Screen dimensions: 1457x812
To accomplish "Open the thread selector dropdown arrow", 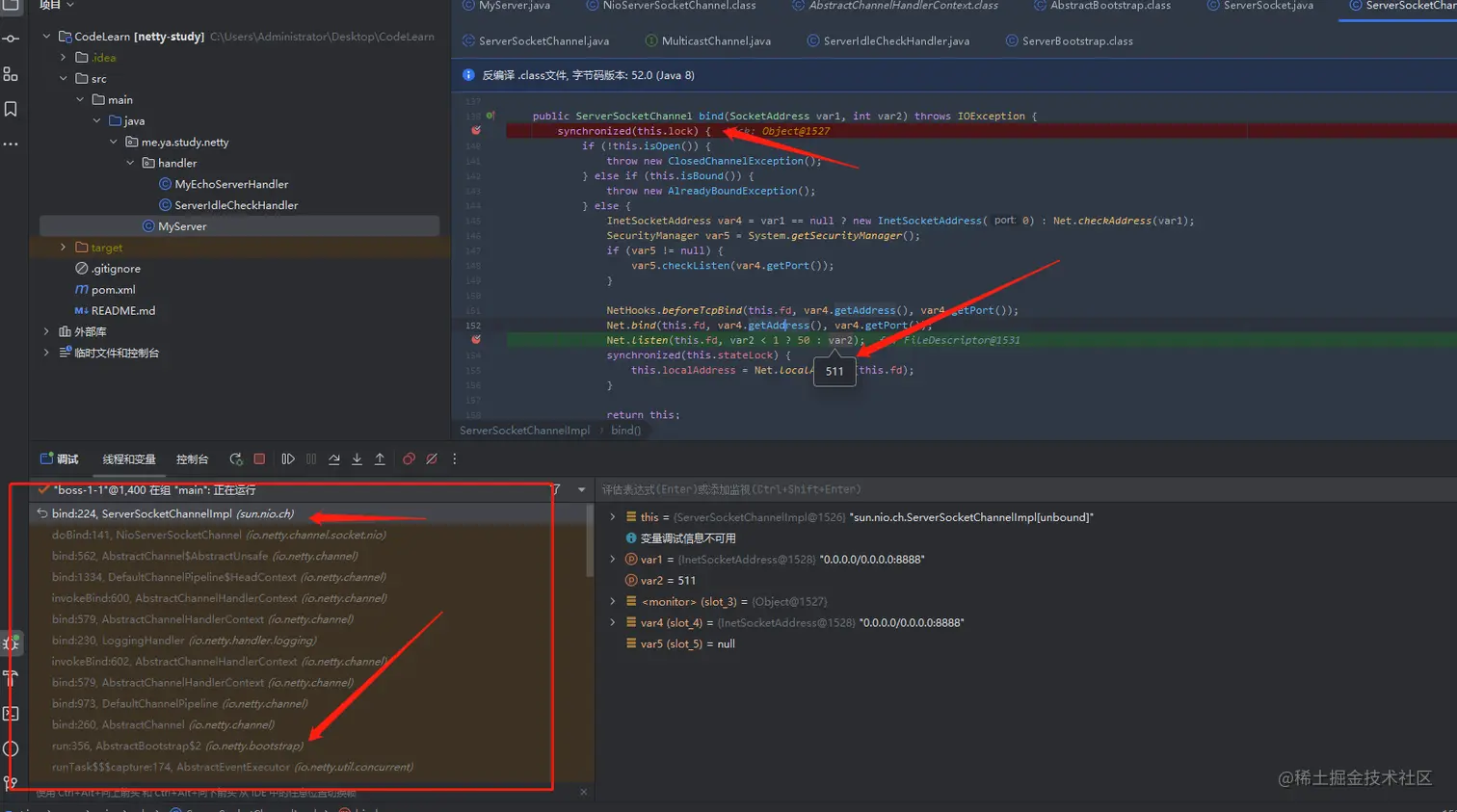I will coord(581,490).
